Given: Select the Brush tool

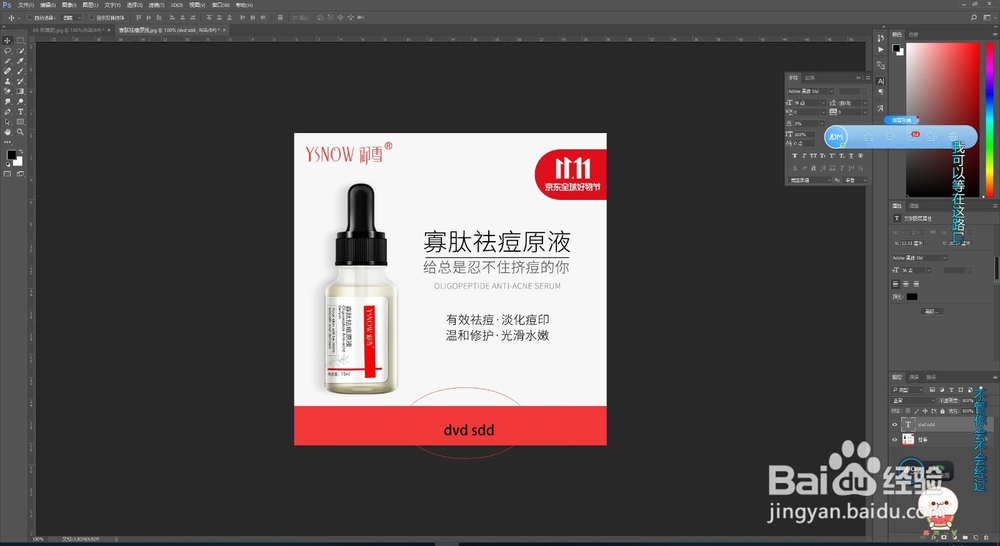Looking at the screenshot, I should click(20, 71).
